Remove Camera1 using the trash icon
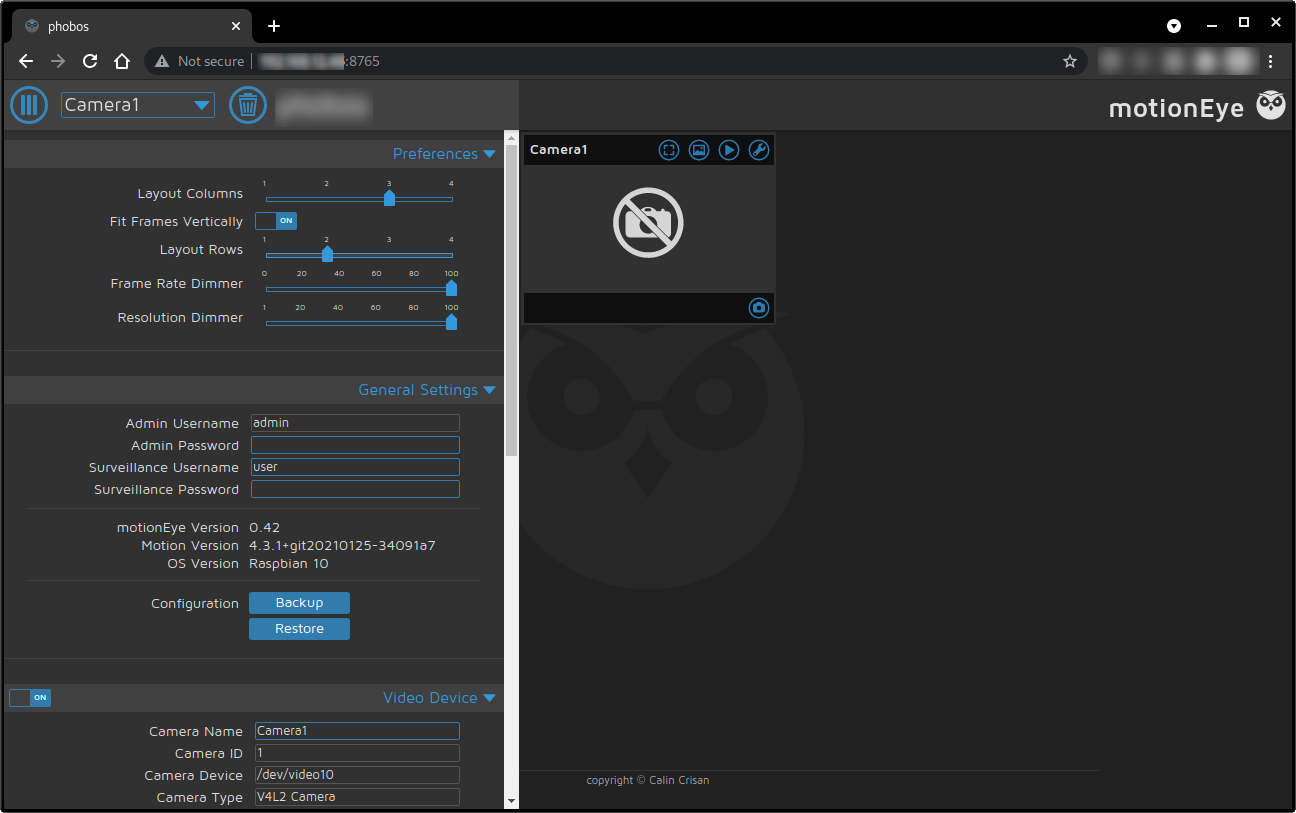This screenshot has height=813, width=1296. click(x=248, y=104)
